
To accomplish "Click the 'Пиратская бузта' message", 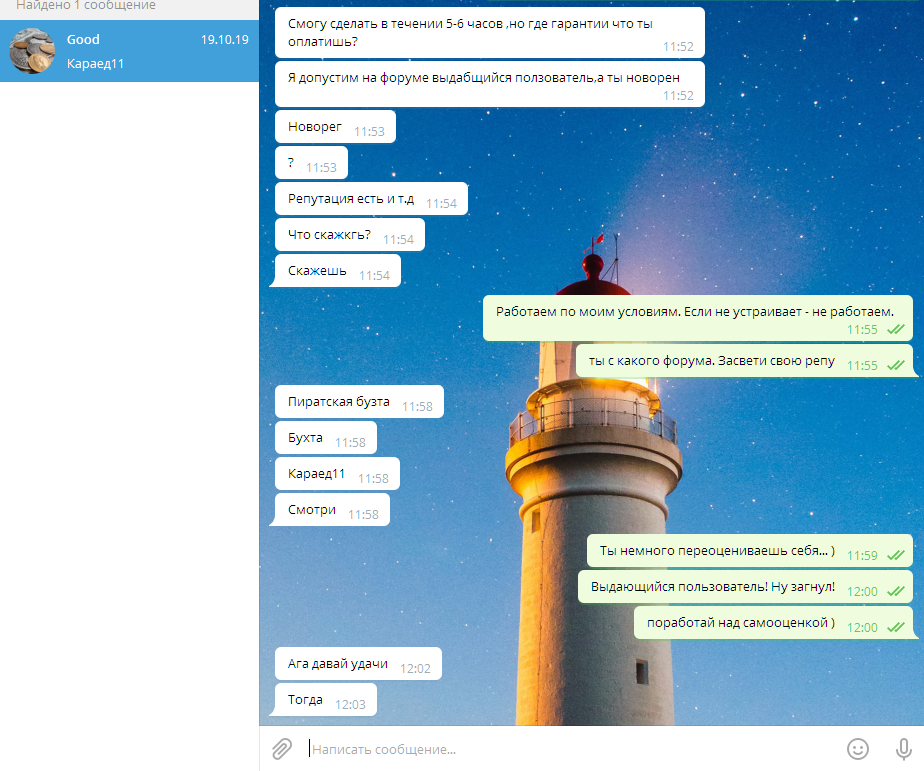I will (x=359, y=402).
